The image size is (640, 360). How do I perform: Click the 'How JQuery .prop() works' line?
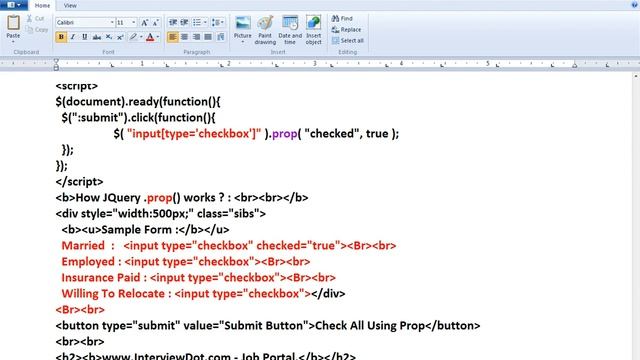(x=182, y=198)
